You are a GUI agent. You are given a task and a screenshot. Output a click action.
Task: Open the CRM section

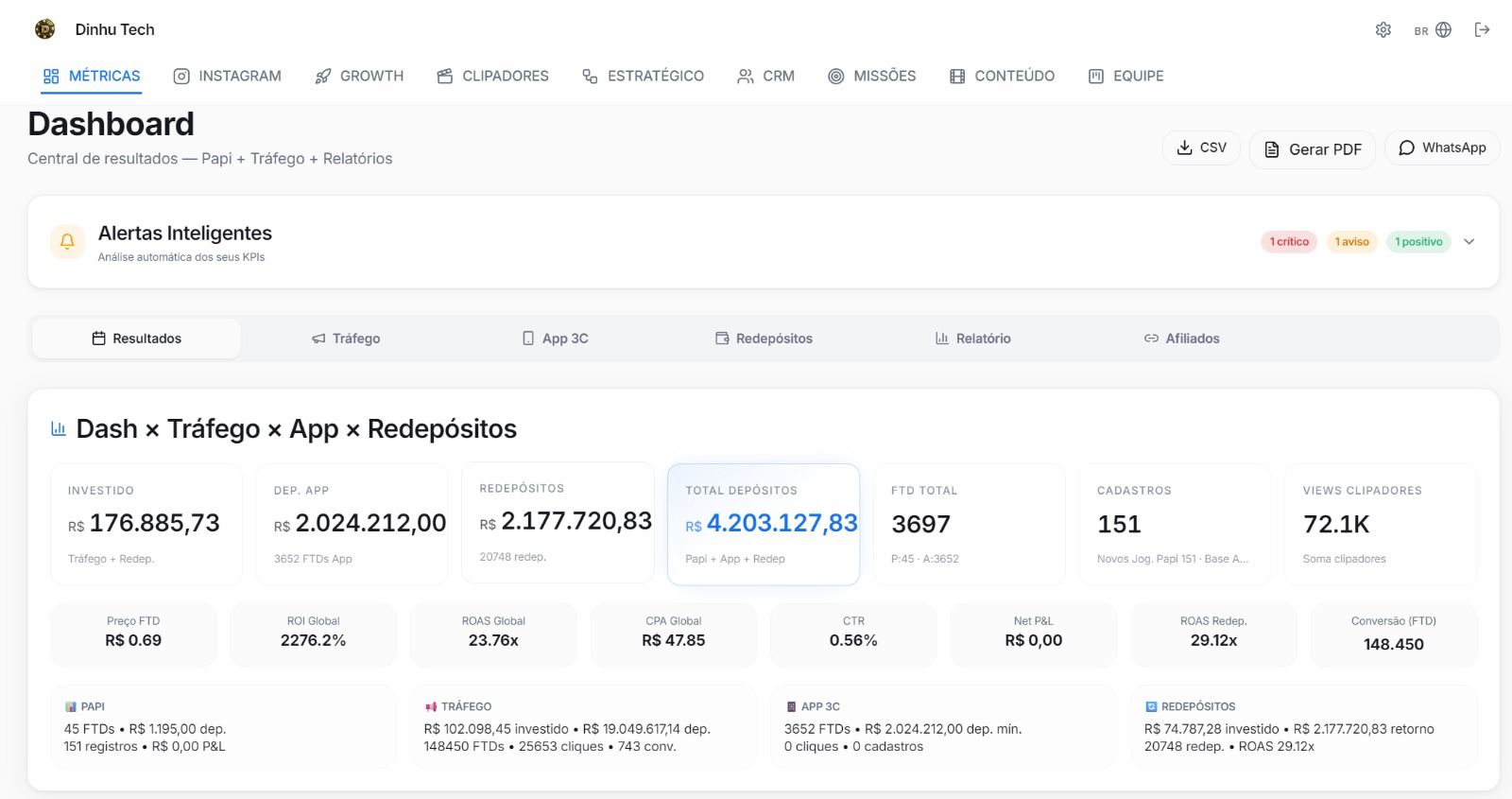click(x=765, y=77)
